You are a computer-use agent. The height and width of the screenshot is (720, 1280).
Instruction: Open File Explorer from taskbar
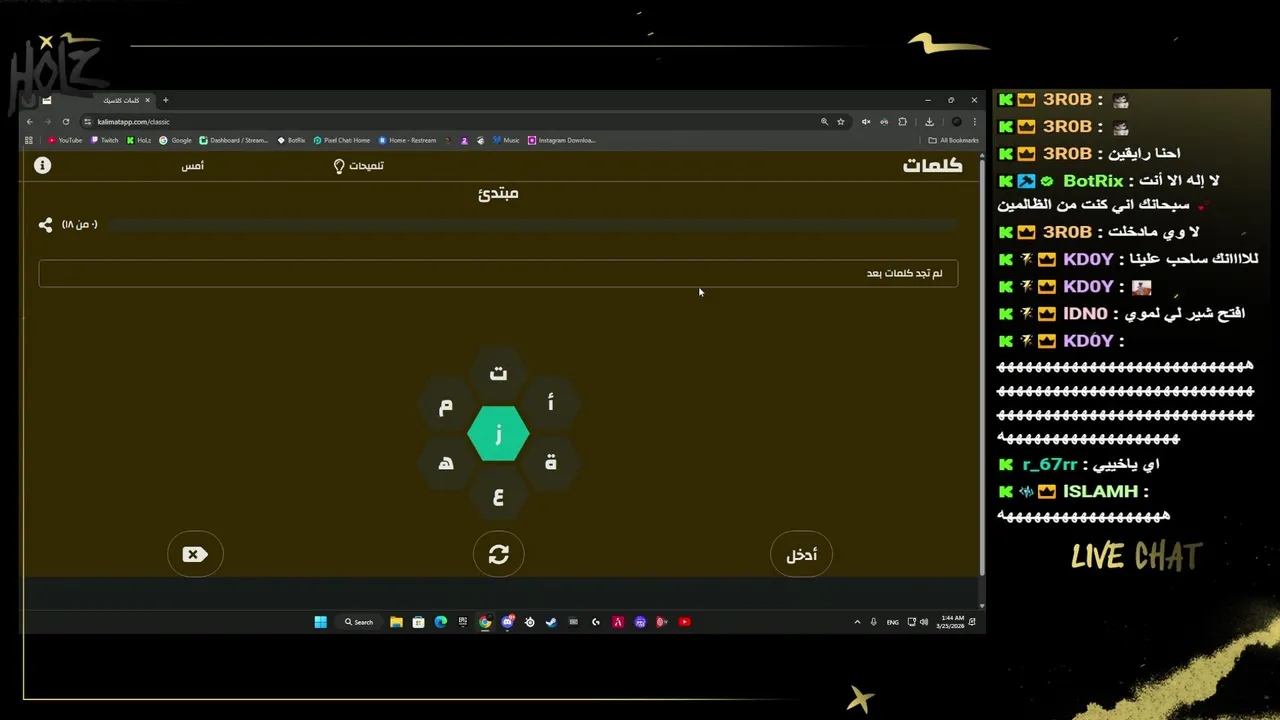(396, 622)
